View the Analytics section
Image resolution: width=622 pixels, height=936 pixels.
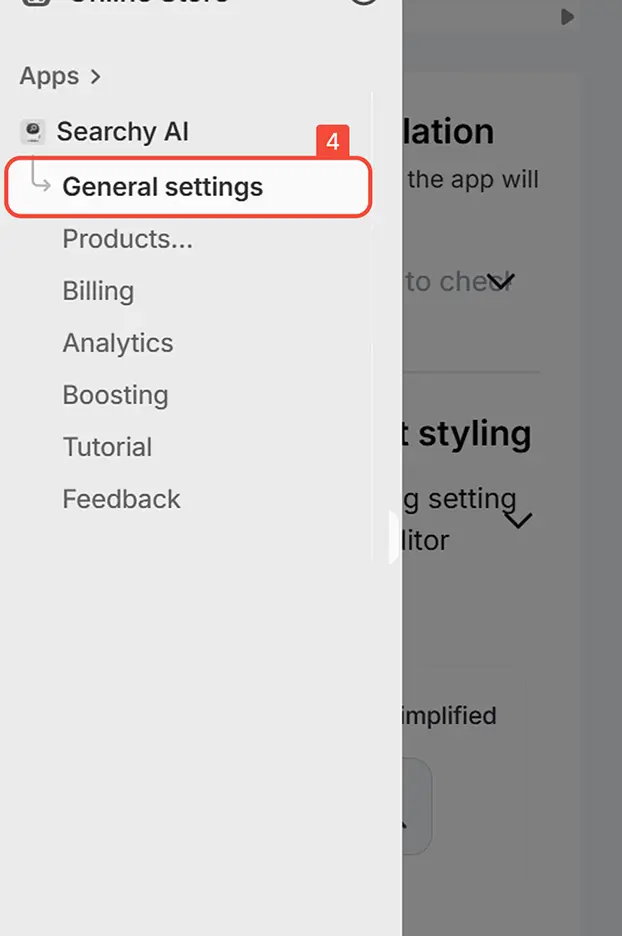coord(117,343)
